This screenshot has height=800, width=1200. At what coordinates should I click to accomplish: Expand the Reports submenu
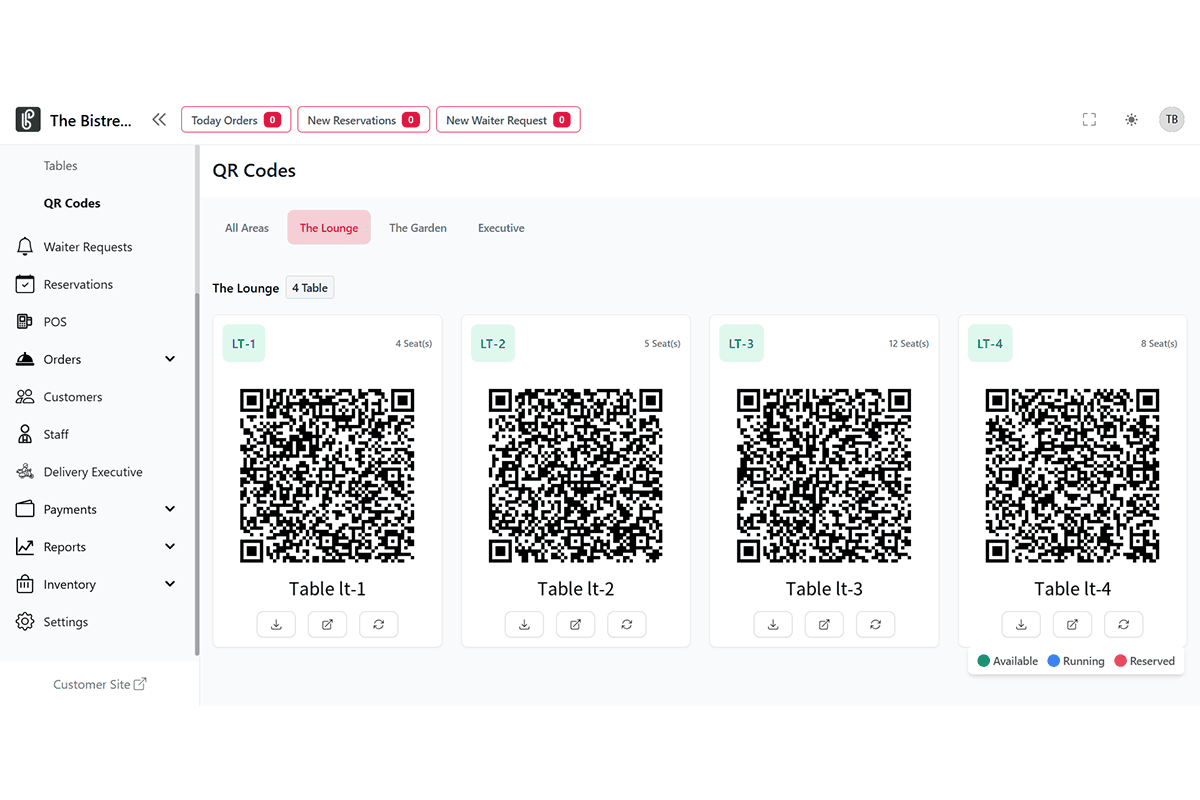point(169,547)
